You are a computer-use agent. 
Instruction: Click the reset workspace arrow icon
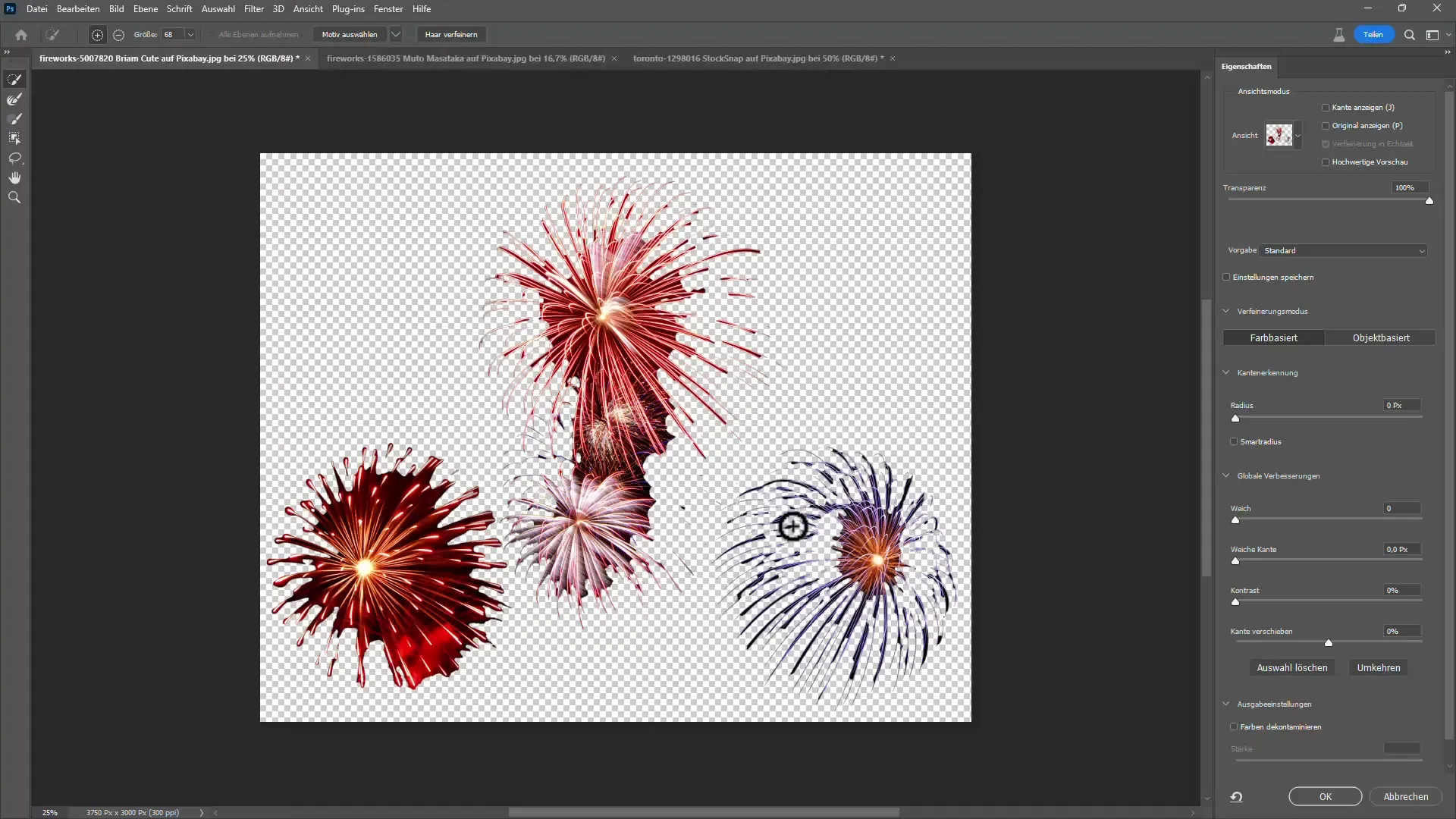(x=1237, y=796)
